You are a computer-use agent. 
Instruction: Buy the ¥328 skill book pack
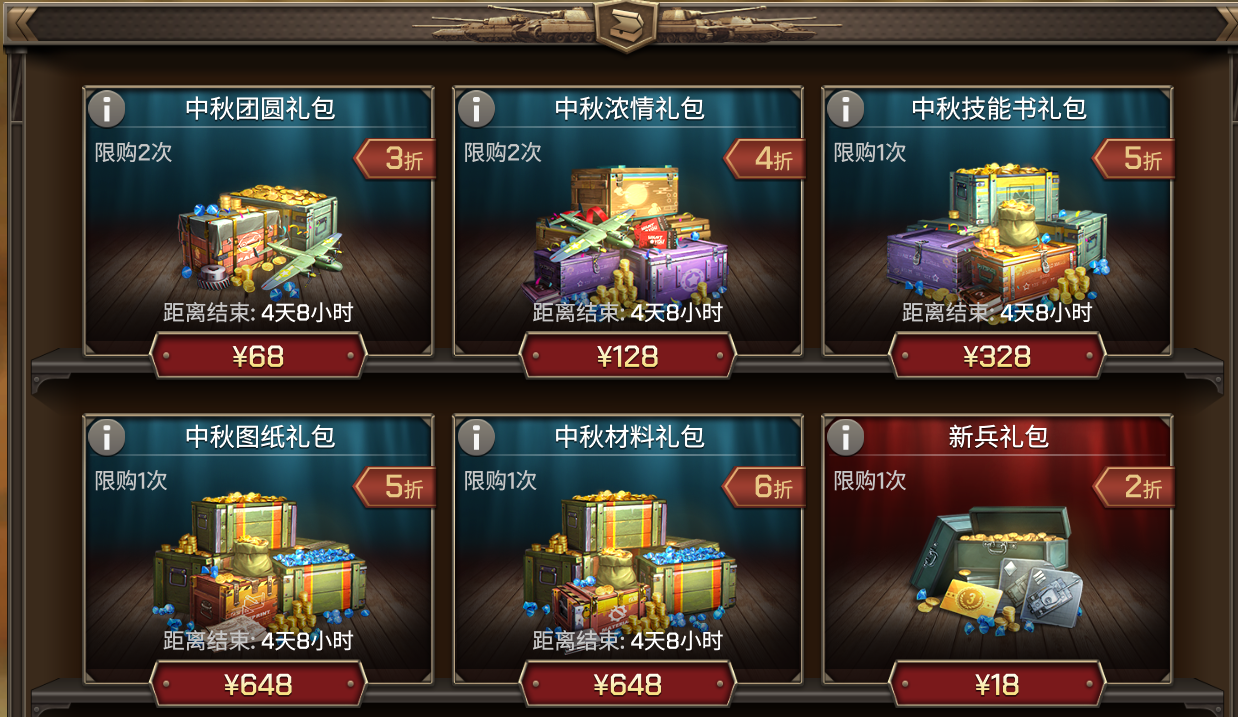(998, 356)
